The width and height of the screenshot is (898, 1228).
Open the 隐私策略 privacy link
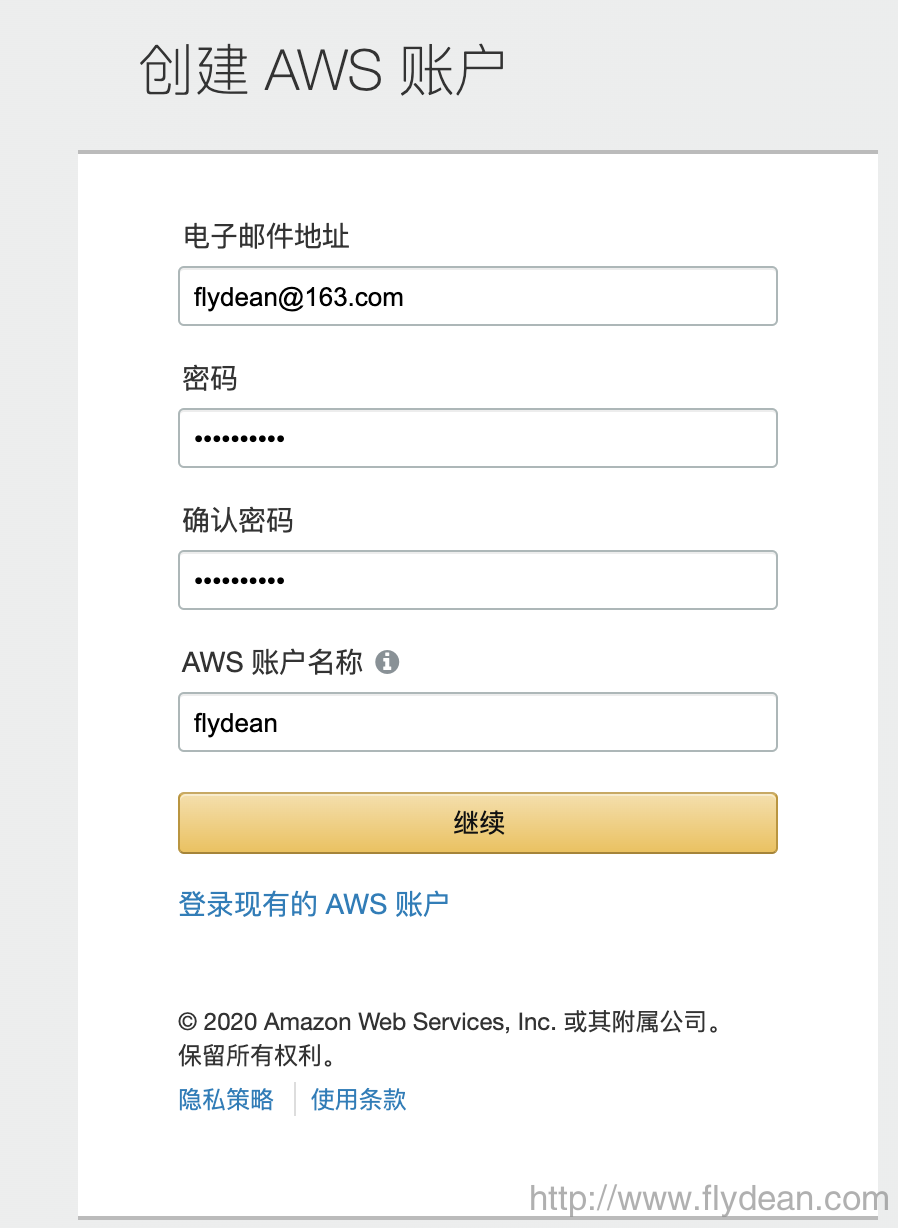(226, 1100)
